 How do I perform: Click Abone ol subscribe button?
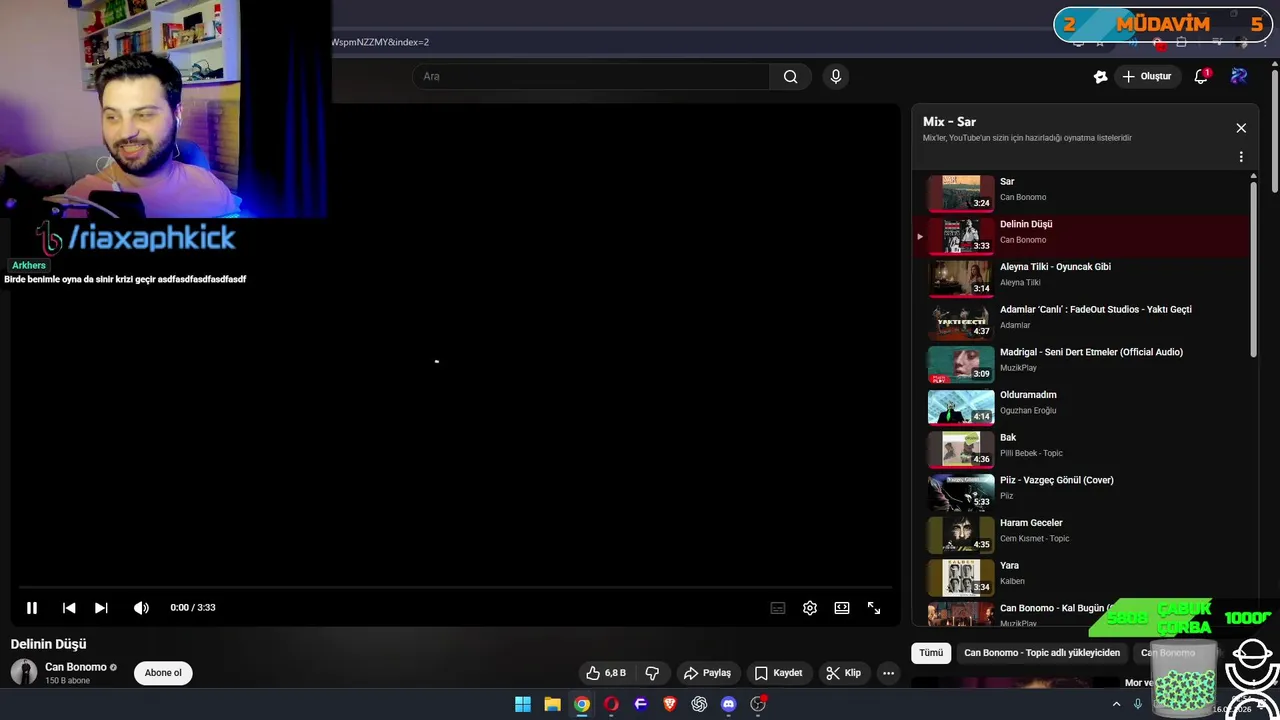[x=163, y=673]
